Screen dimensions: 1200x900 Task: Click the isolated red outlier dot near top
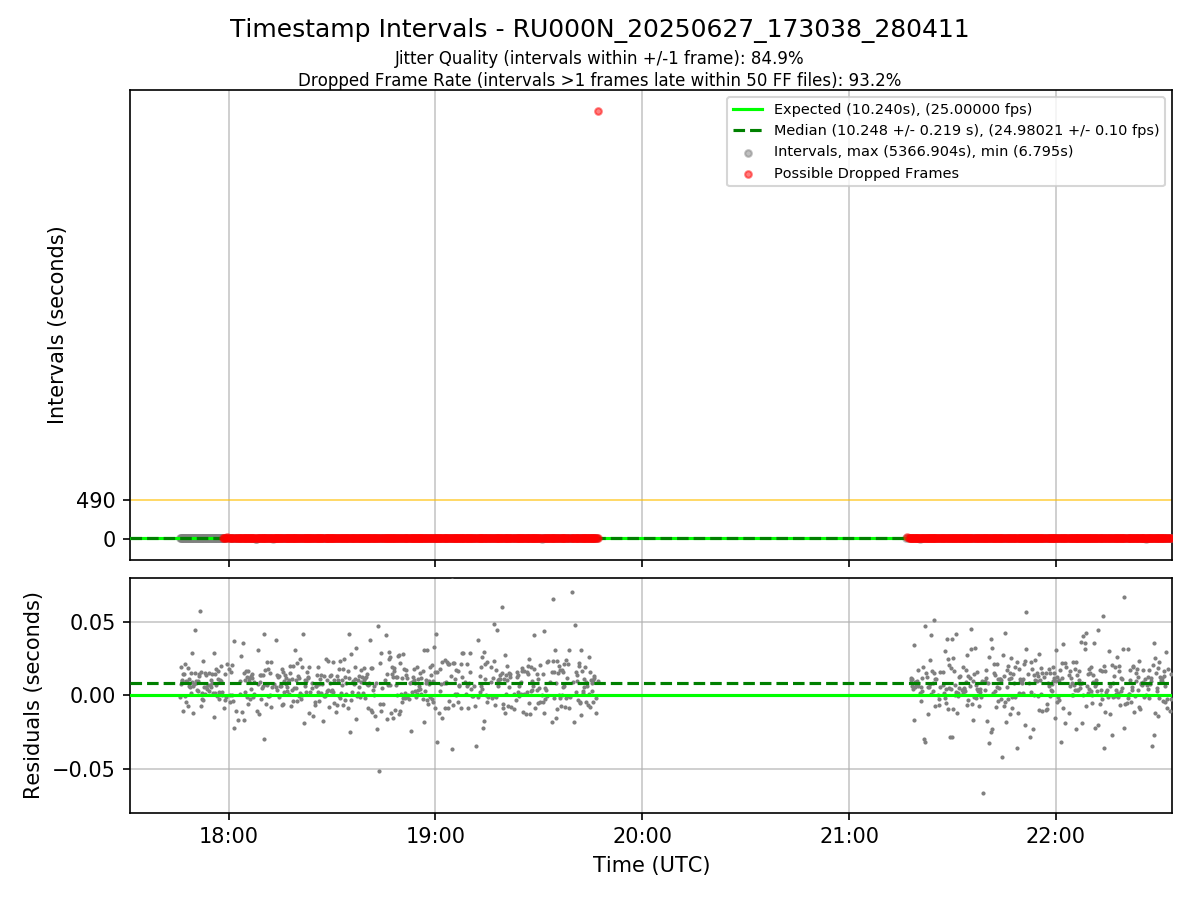598,111
